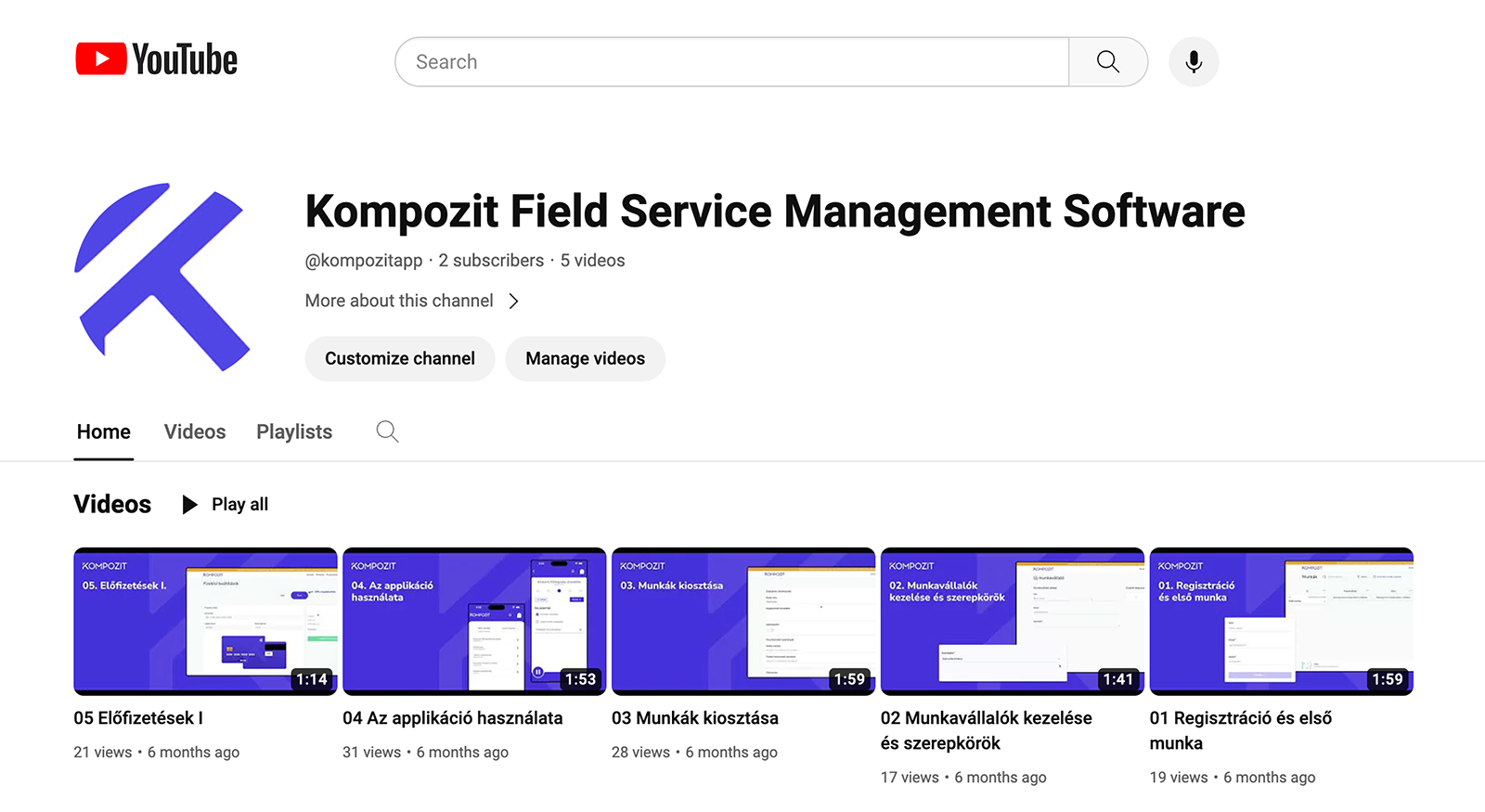
Task: Click title 04 Az applikáció használata
Action: [453, 718]
